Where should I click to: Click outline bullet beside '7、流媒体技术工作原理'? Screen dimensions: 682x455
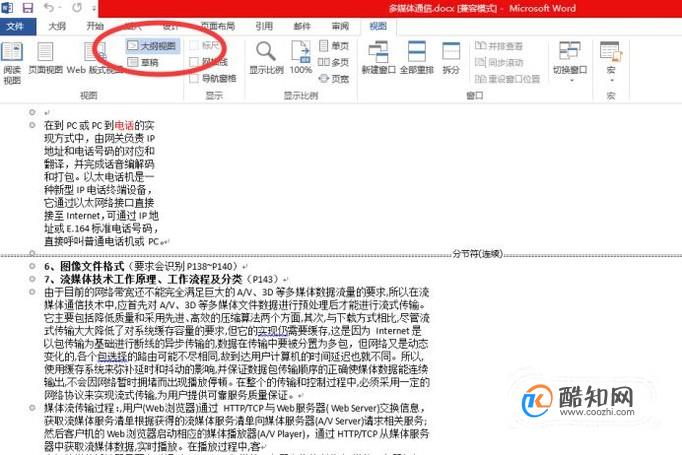tap(32, 279)
